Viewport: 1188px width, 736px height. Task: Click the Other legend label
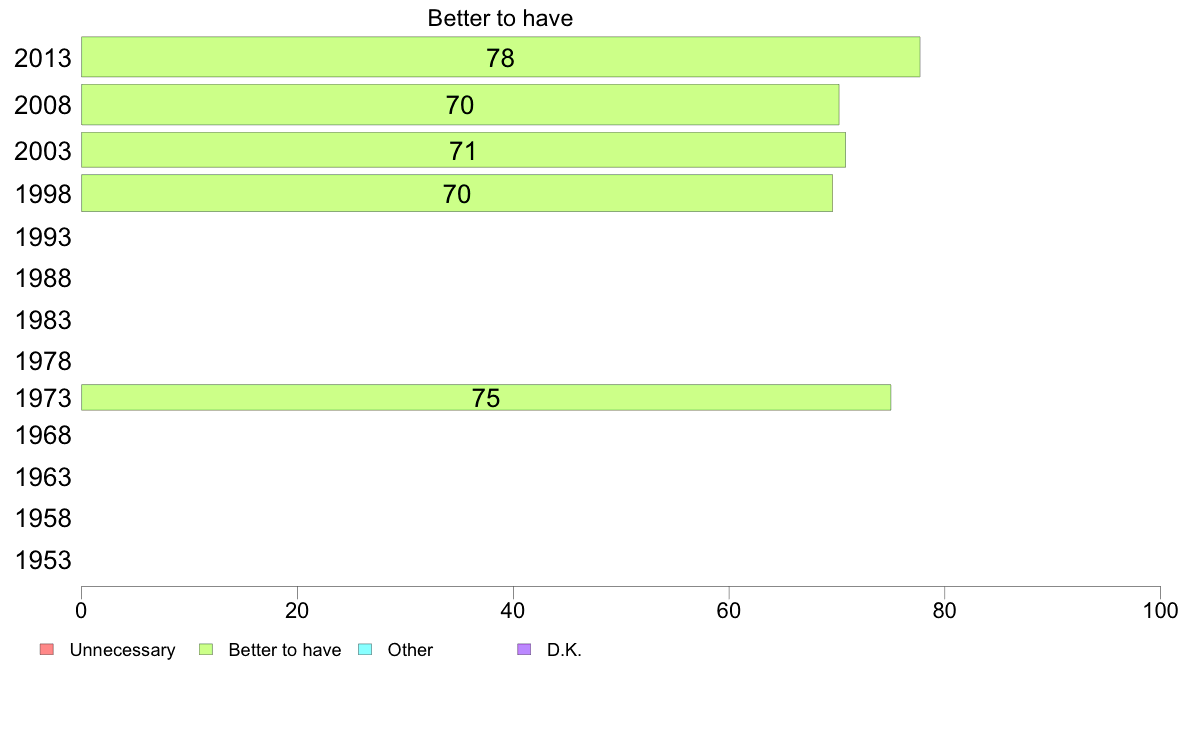pos(410,650)
